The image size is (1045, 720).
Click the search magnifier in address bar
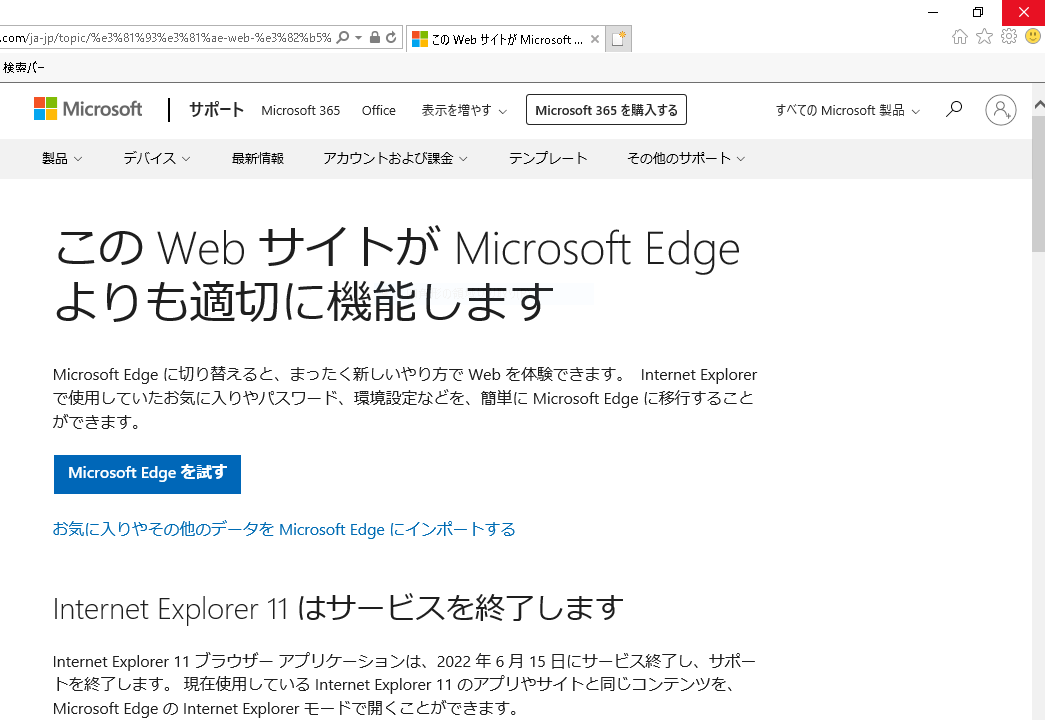[343, 37]
